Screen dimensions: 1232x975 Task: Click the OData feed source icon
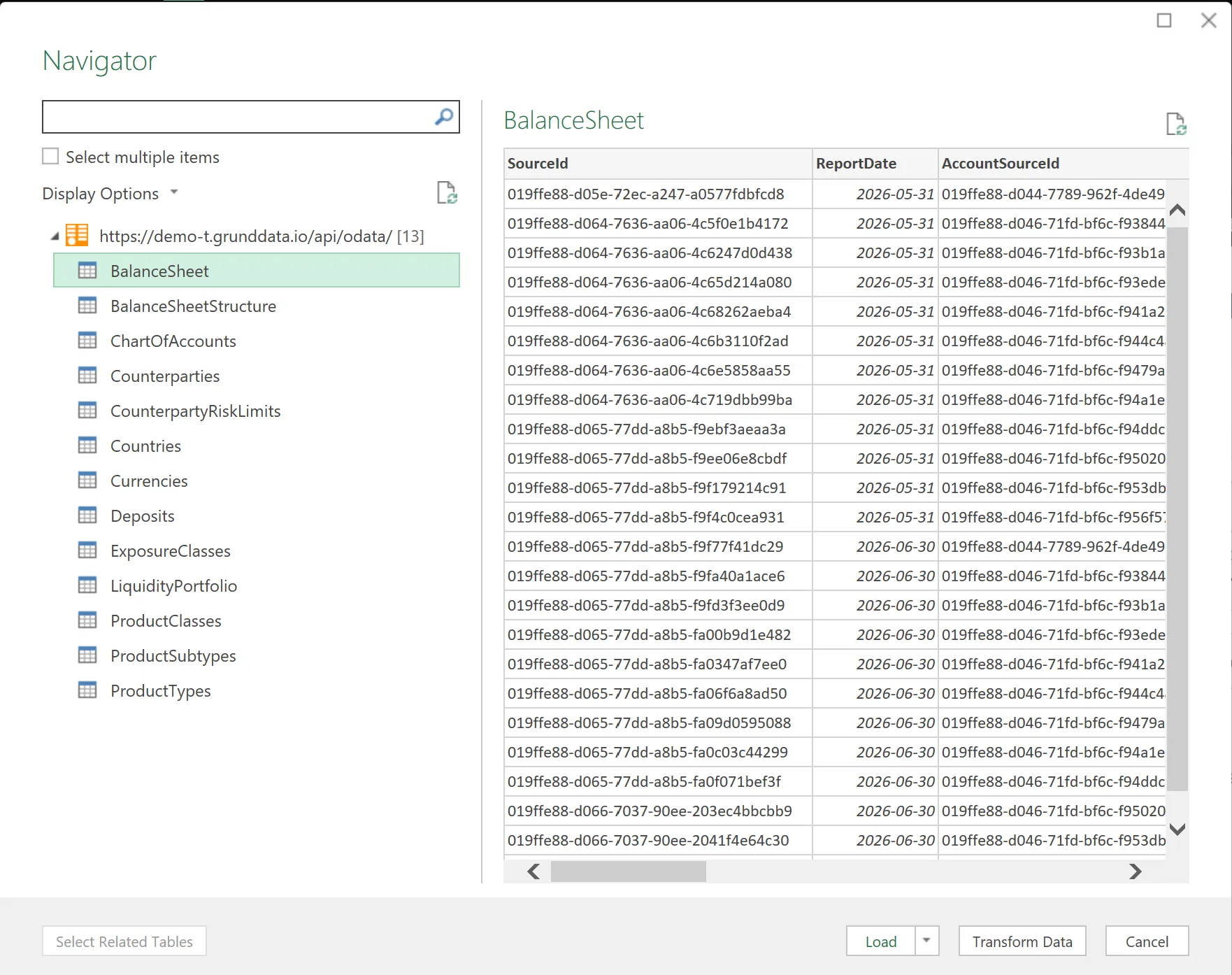tap(77, 236)
